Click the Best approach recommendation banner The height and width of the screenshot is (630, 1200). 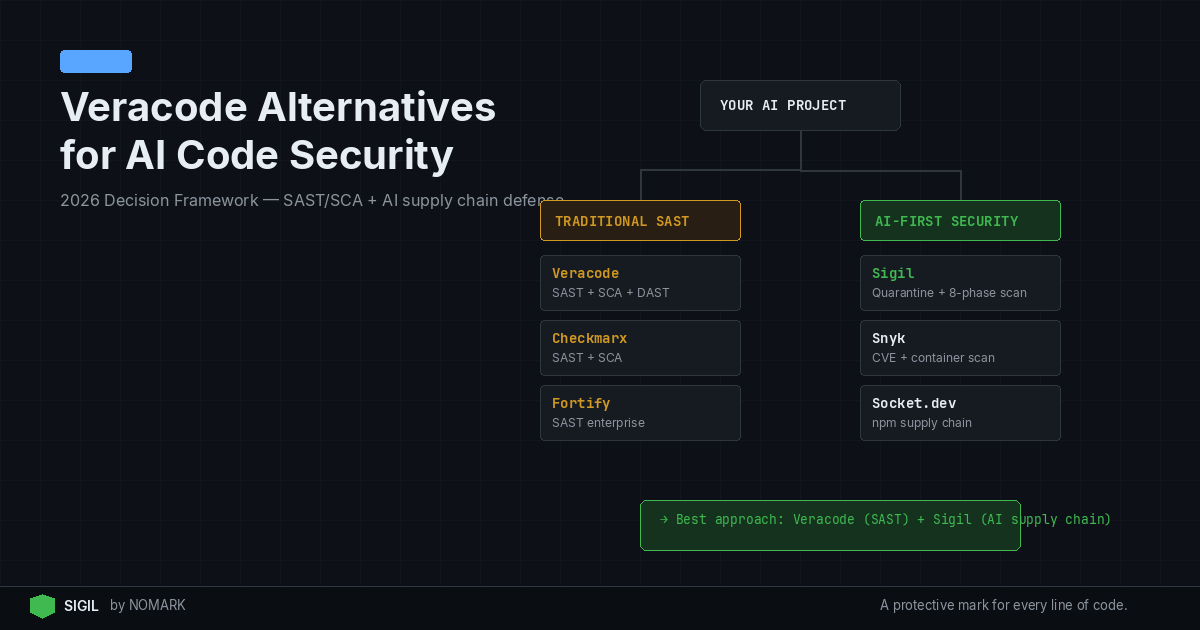tap(830, 526)
